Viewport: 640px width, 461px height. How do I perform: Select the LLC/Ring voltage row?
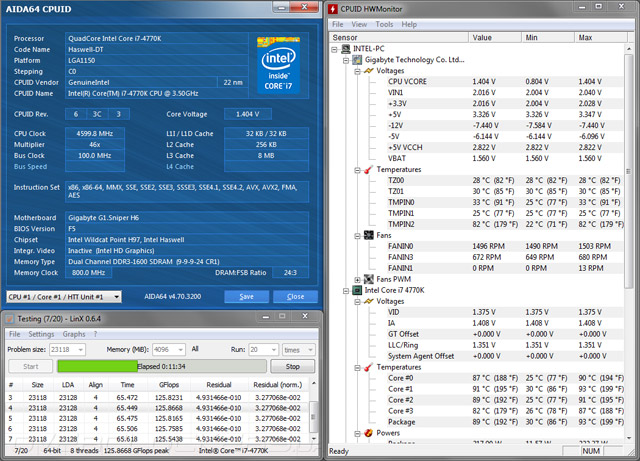[x=504, y=345]
